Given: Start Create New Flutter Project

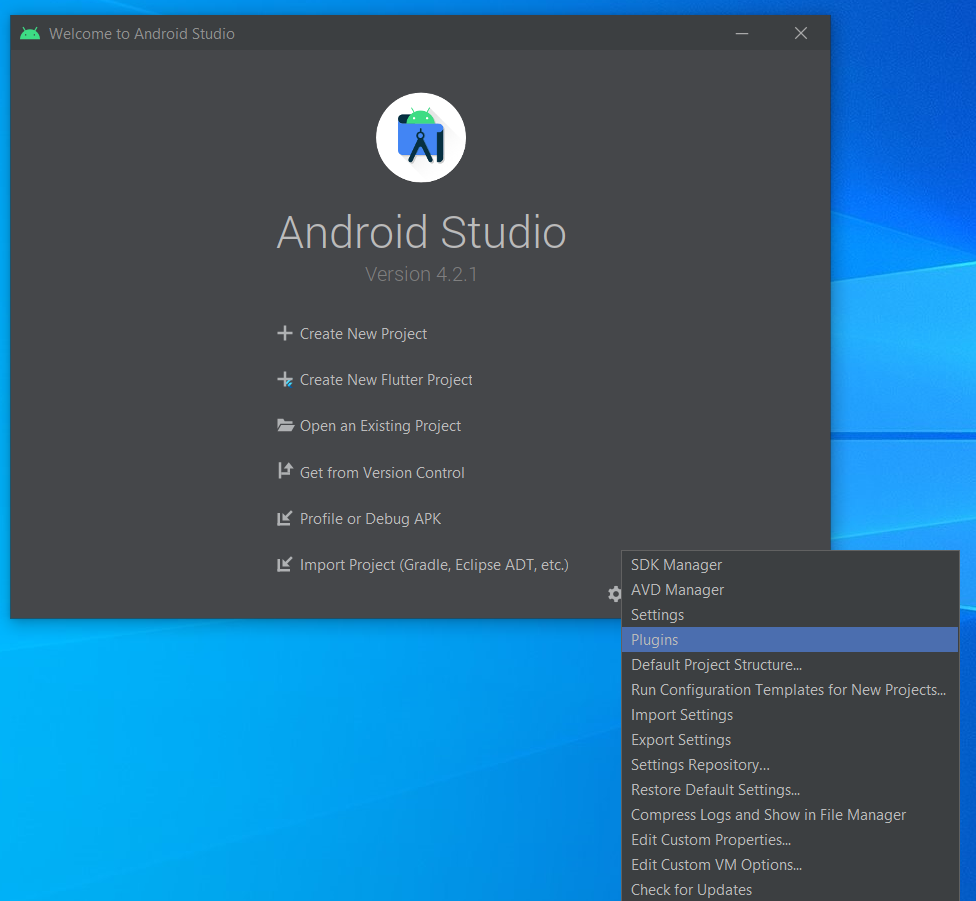Looking at the screenshot, I should coord(386,380).
